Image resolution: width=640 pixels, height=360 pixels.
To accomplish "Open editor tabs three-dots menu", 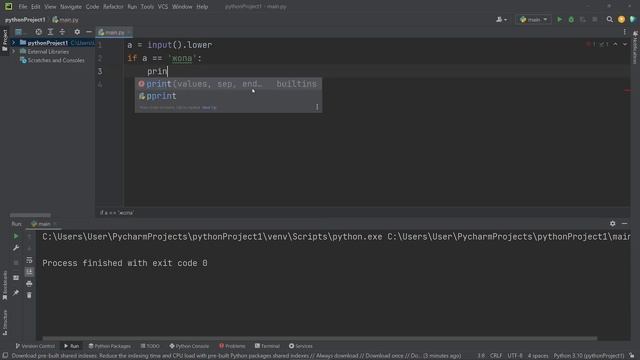I will [x=624, y=32].
